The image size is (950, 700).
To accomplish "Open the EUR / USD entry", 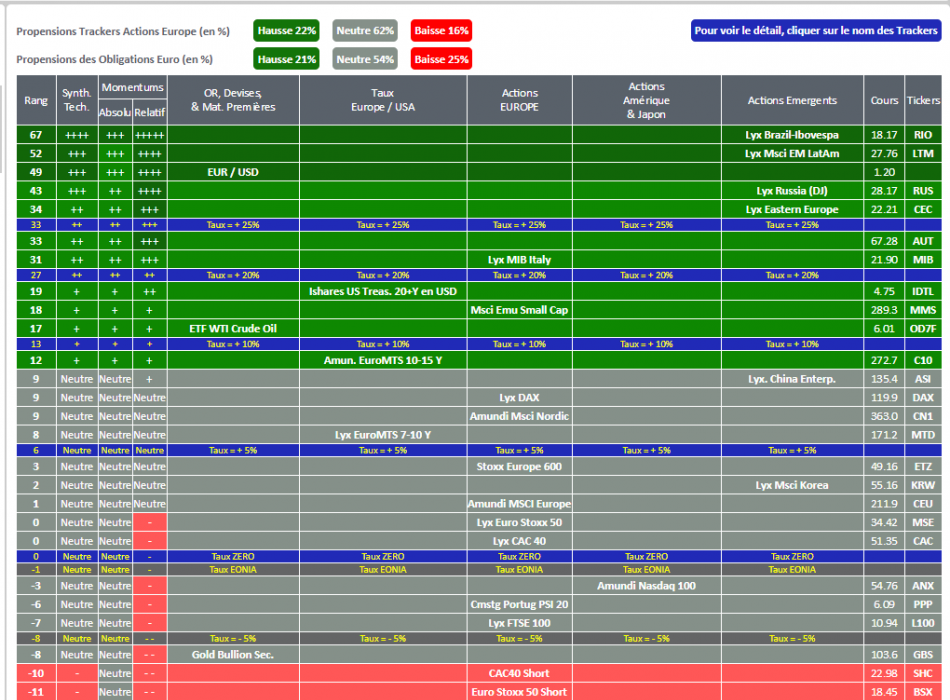I will pos(233,172).
